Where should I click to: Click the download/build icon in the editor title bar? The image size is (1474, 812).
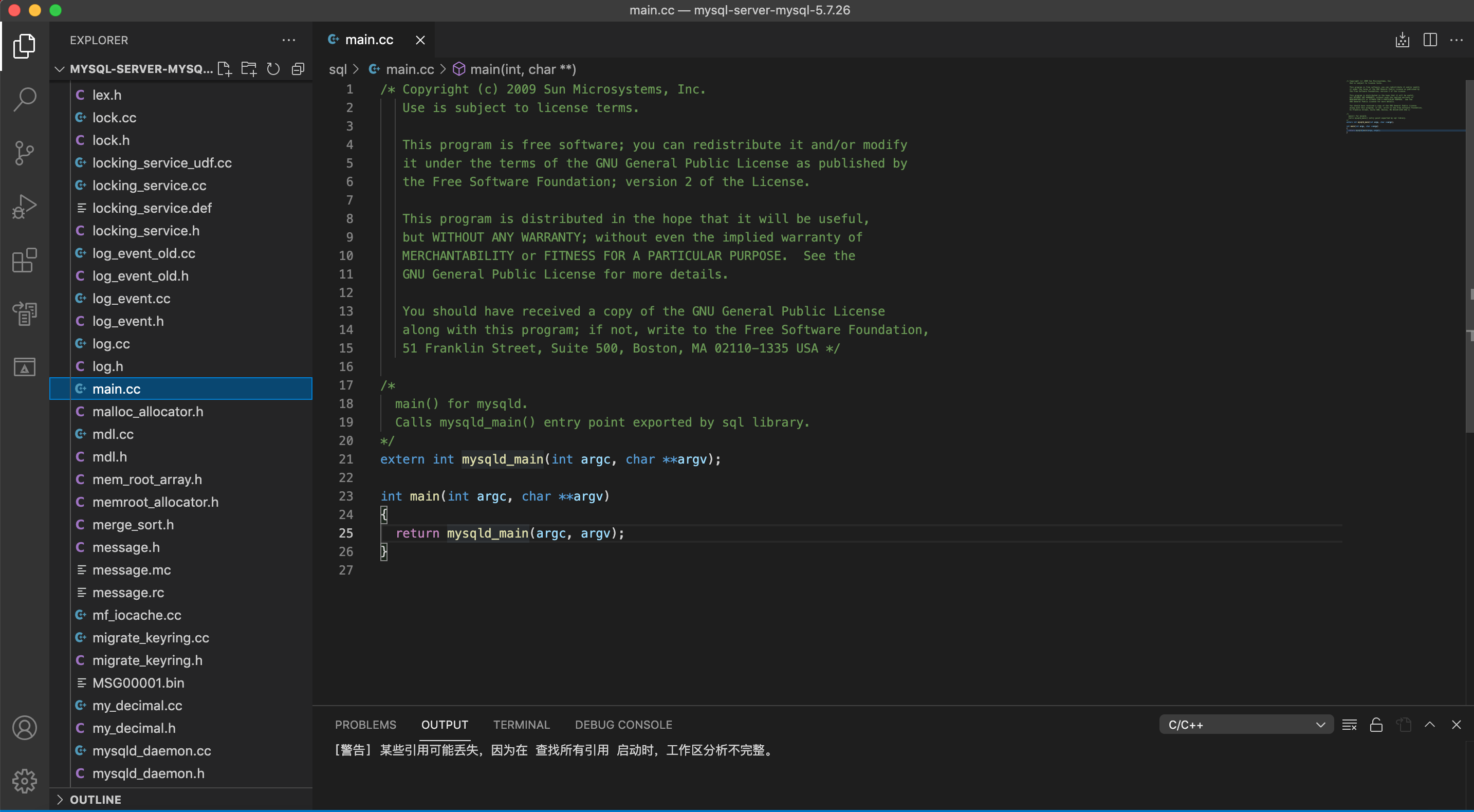(1402, 40)
